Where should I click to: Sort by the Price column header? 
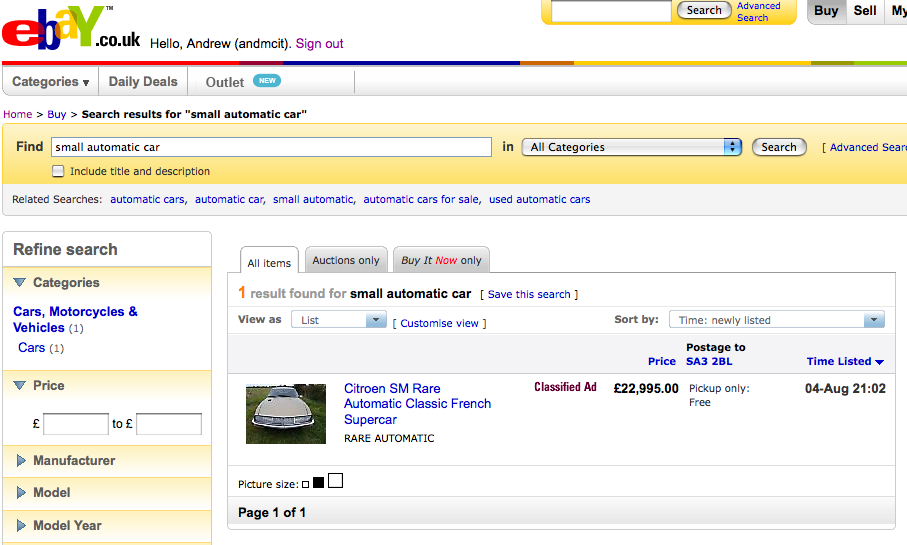662,361
